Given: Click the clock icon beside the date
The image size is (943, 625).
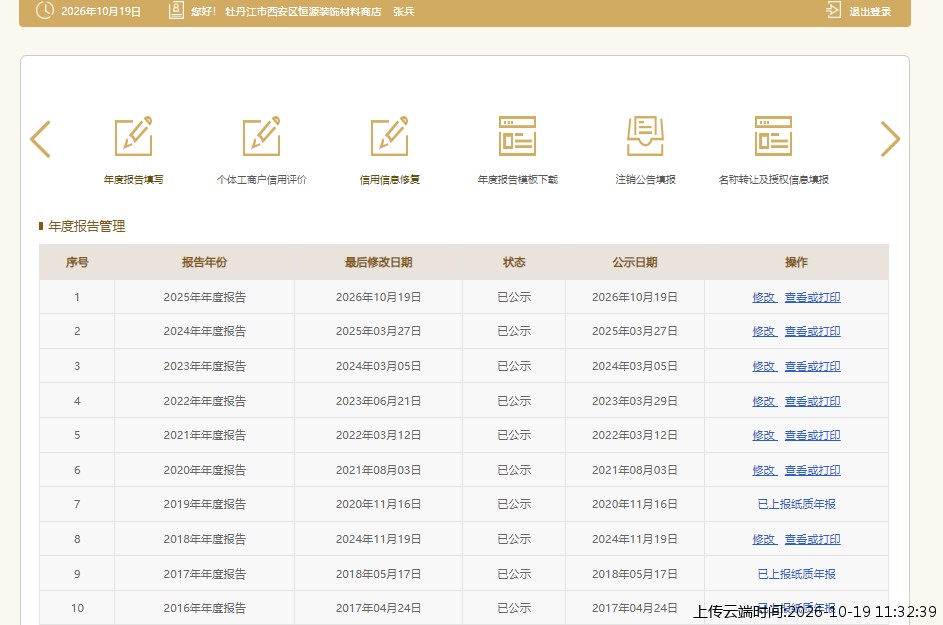Looking at the screenshot, I should [45, 10].
